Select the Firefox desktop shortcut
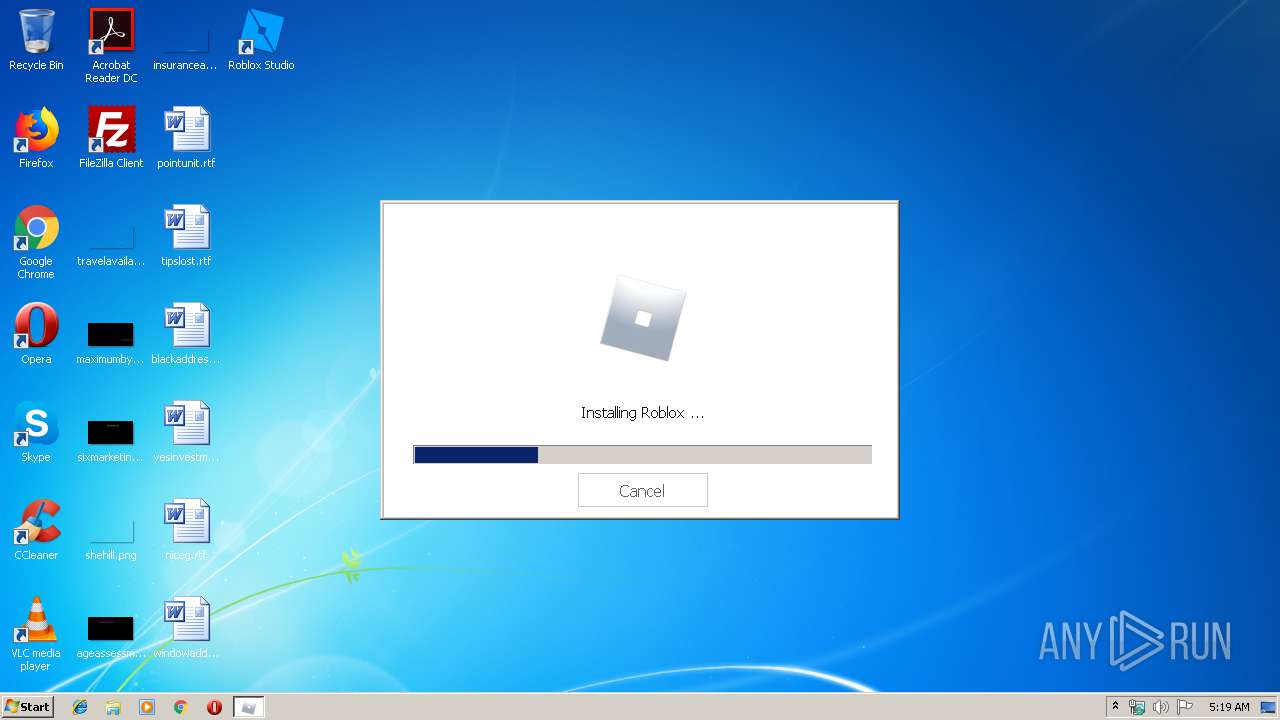1280x720 pixels. click(36, 138)
